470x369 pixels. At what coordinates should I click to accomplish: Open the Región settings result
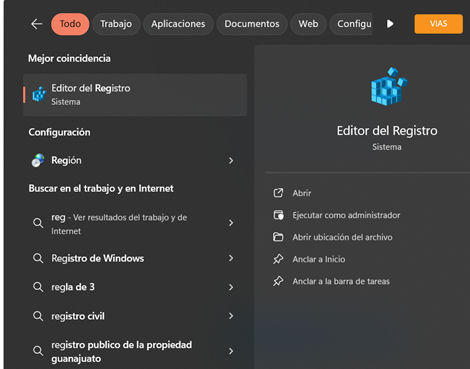pos(135,160)
